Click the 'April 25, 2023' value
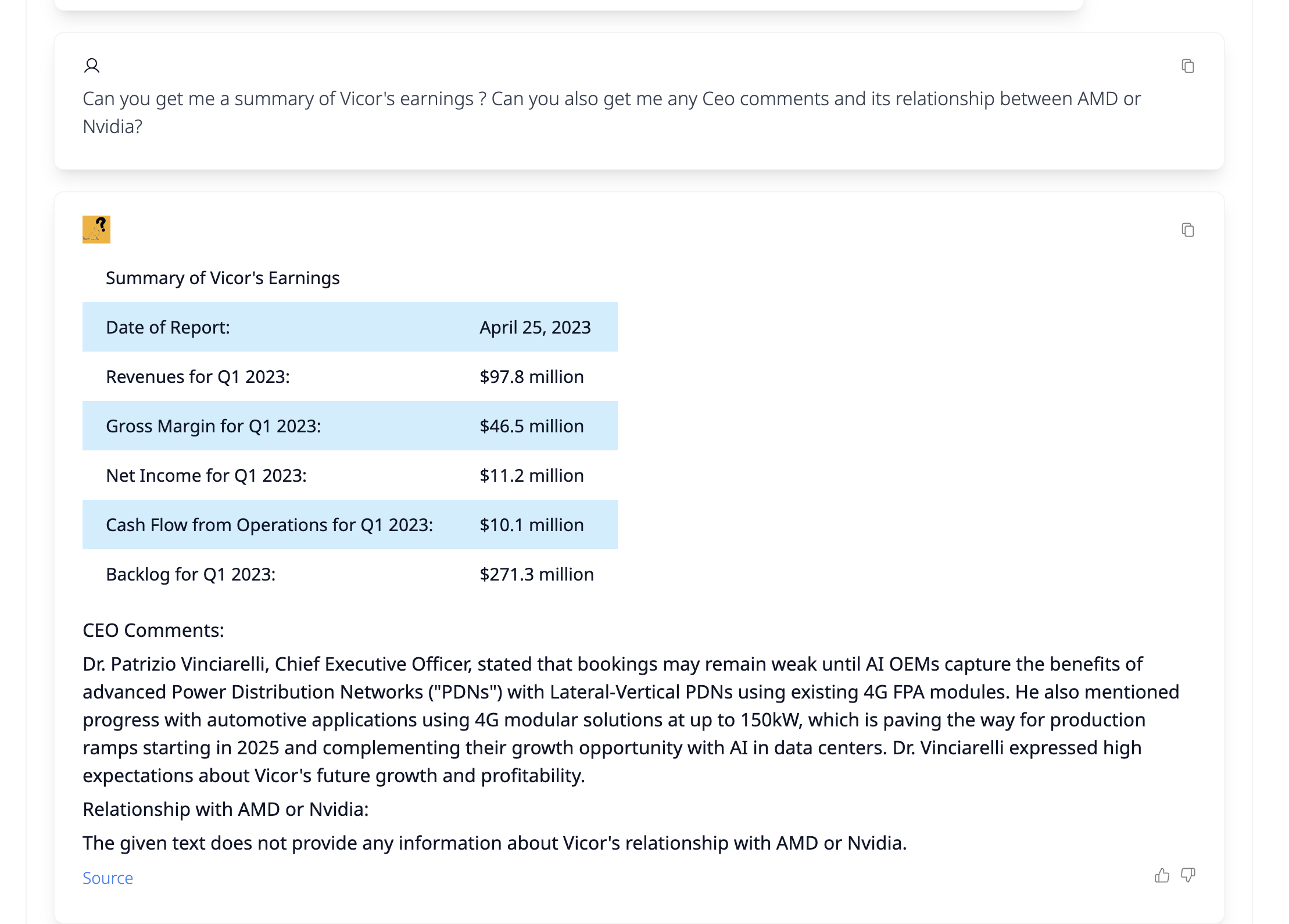Image resolution: width=1289 pixels, height=924 pixels. (535, 327)
